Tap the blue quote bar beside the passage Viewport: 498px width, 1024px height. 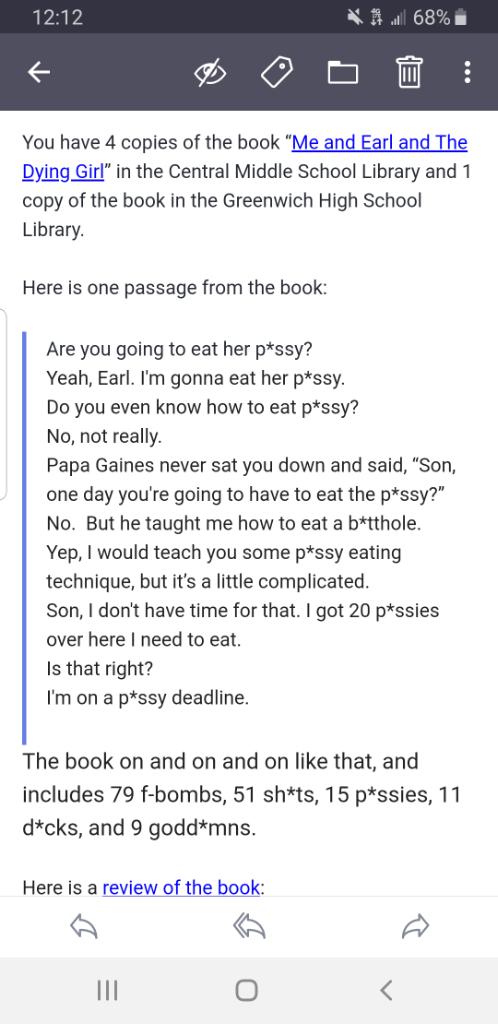point(25,538)
